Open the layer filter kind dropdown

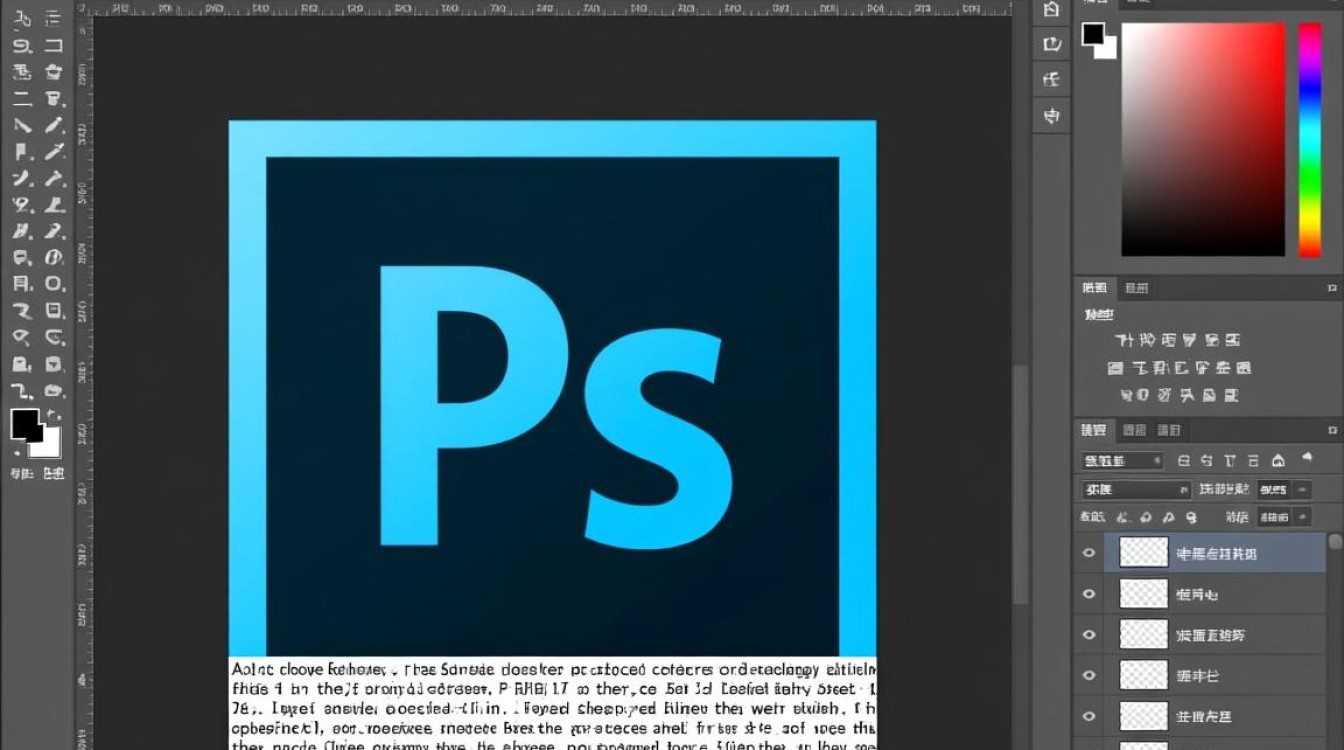coord(1122,460)
